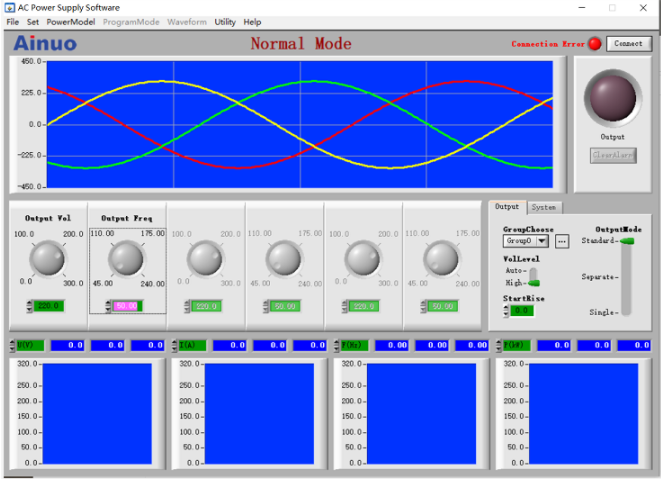Image resolution: width=661 pixels, height=480 pixels.
Task: Click the Output Freq label
Action: (126, 218)
